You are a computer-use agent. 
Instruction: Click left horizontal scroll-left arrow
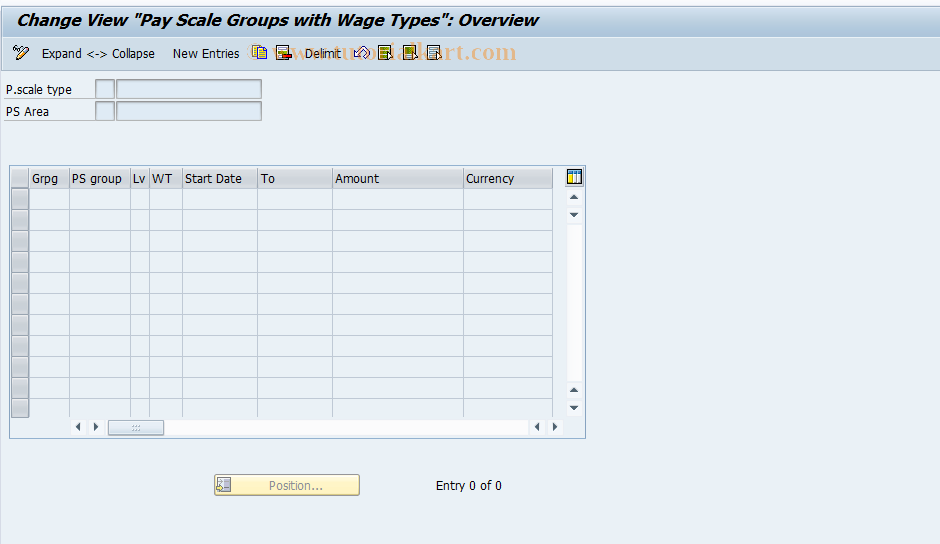pos(78,427)
